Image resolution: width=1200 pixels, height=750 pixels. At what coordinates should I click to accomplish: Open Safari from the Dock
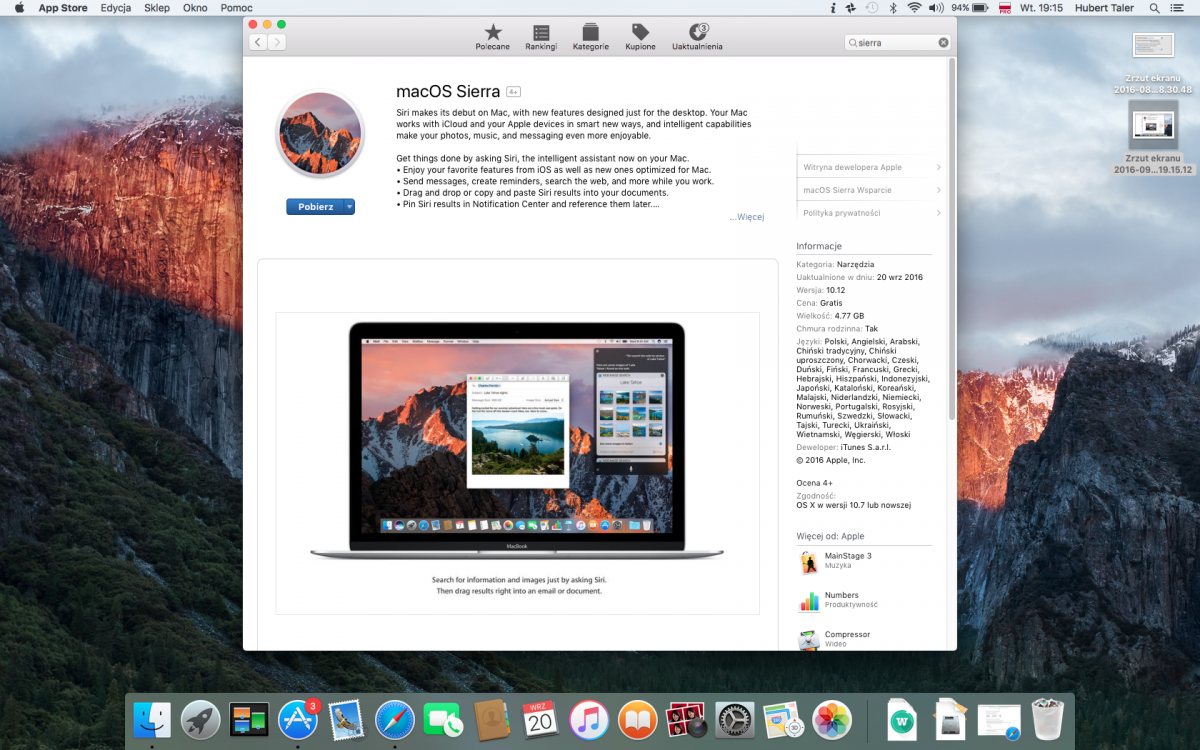(x=395, y=719)
